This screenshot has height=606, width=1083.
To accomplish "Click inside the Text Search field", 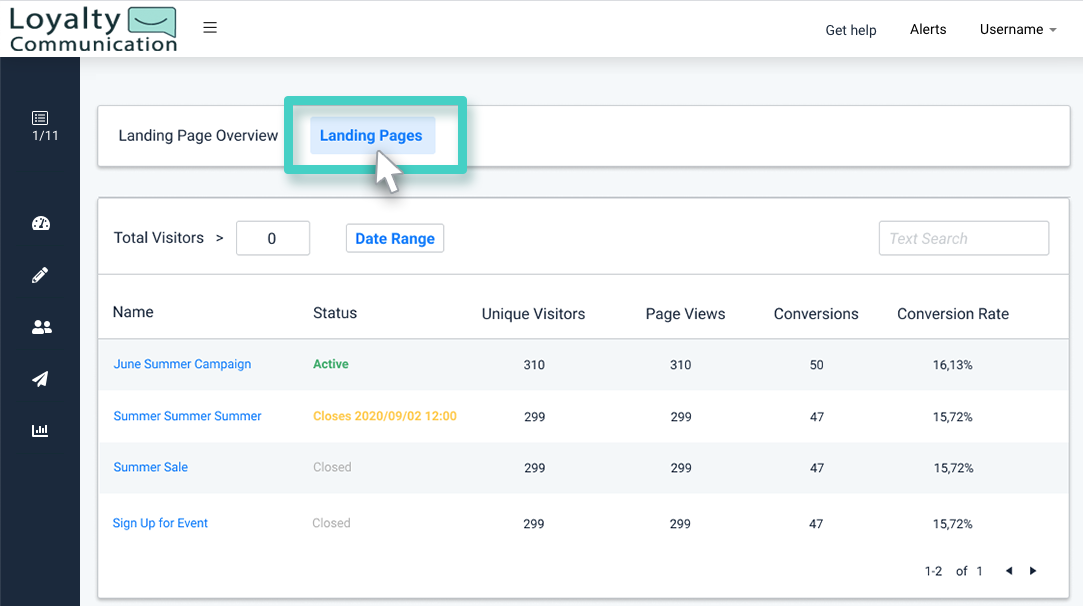I will (x=963, y=238).
